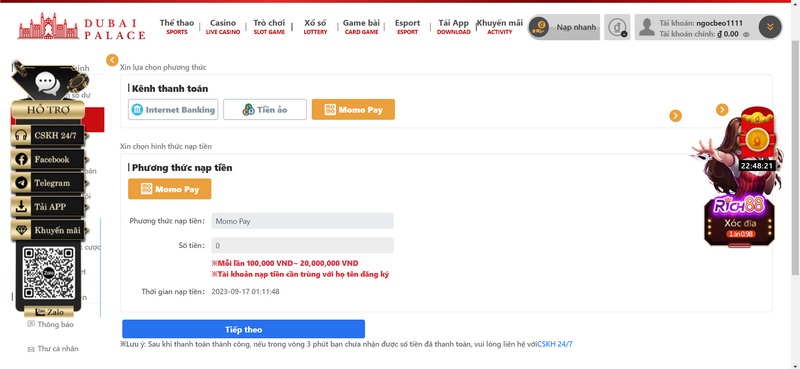Open Thông báo in left sidebar
Image resolution: width=800 pixels, height=369 pixels.
51,324
